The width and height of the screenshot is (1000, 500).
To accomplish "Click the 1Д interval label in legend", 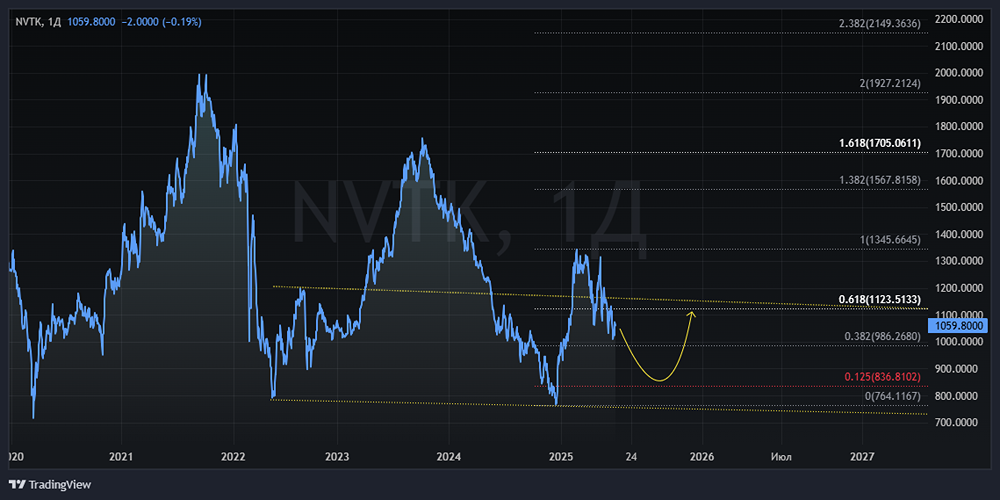I will (54, 22).
